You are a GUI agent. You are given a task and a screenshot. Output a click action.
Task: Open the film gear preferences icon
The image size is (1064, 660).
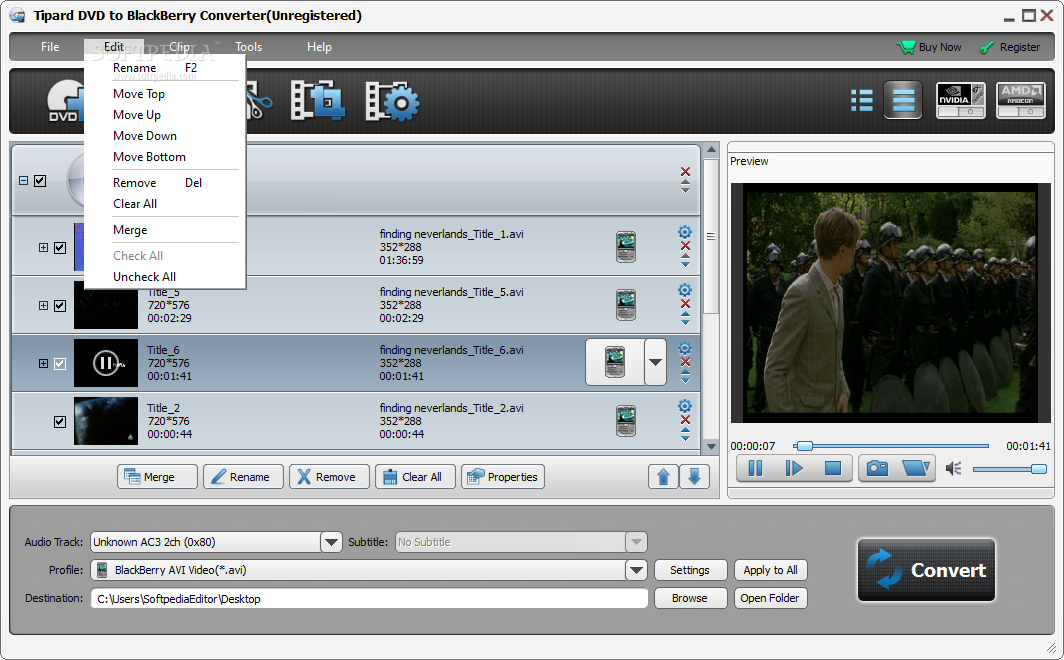click(x=392, y=102)
